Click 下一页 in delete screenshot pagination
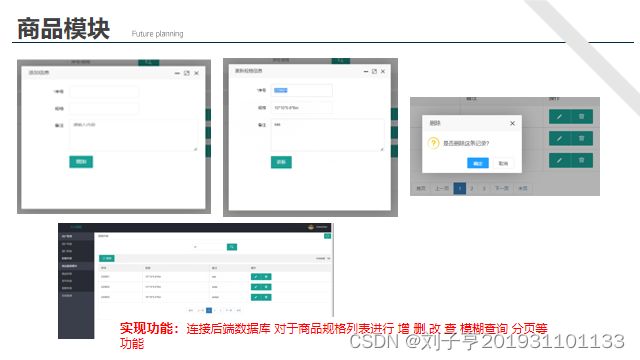640x360 pixels. [502, 188]
